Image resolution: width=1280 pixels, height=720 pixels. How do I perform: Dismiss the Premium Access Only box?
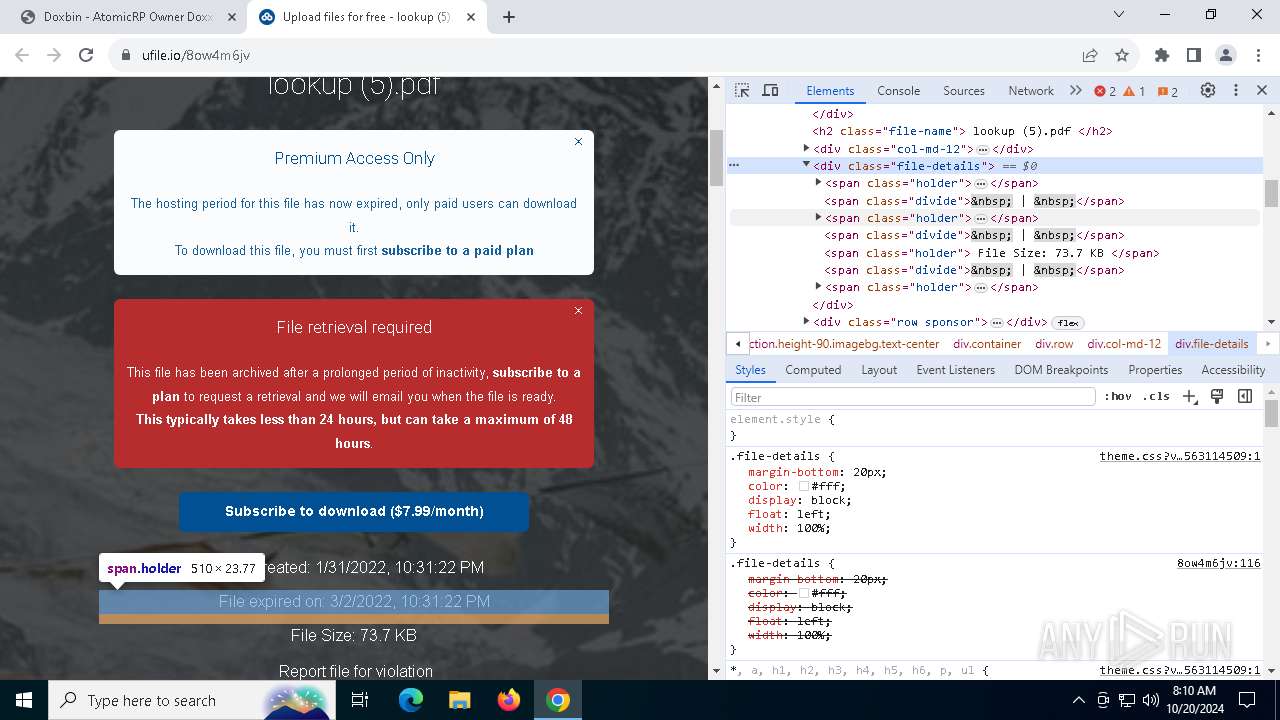coord(578,142)
